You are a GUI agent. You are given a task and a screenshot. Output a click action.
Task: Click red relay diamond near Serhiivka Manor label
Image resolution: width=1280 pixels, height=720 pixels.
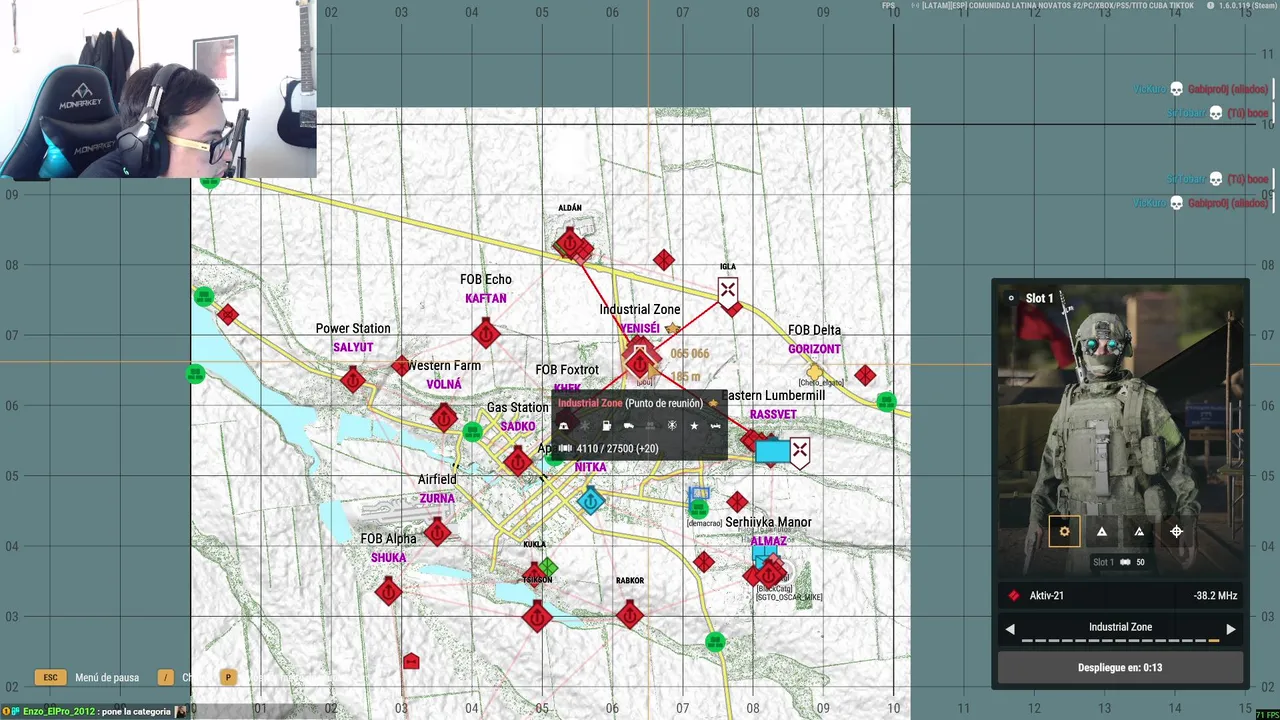tap(737, 501)
